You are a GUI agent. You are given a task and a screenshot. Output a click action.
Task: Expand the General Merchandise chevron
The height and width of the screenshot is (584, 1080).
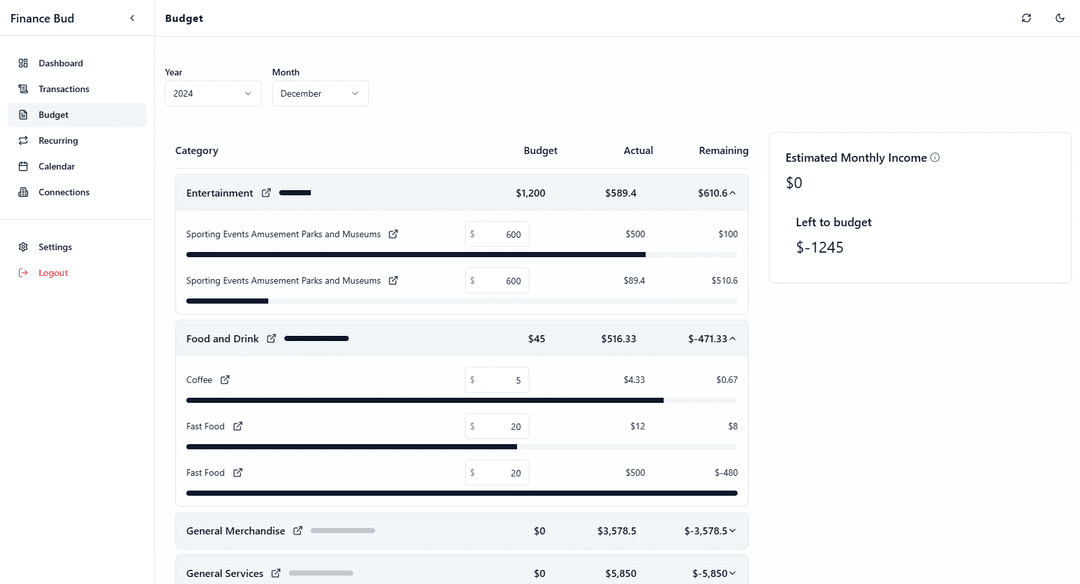732,531
